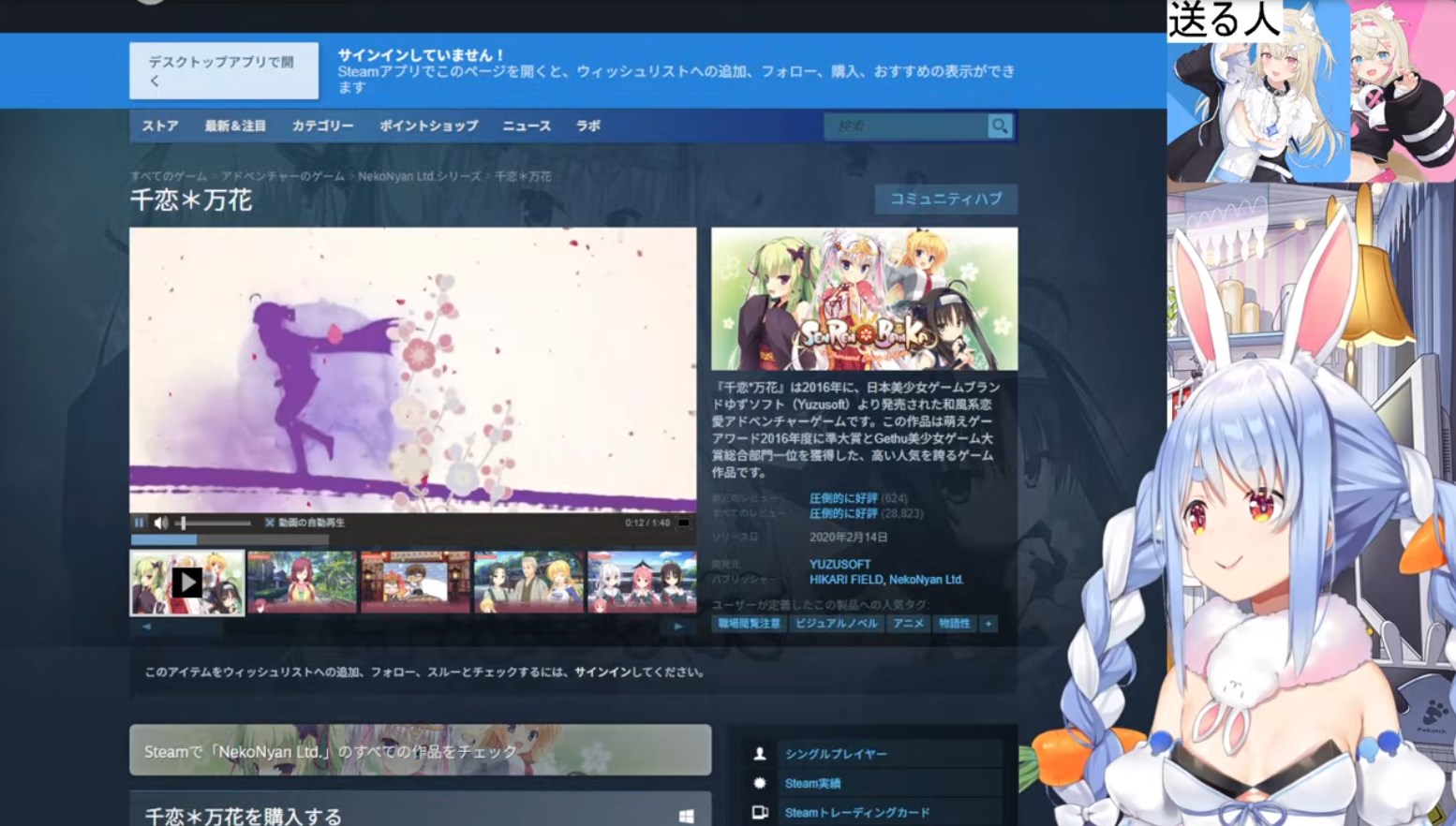This screenshot has width=1456, height=826.
Task: Click the magnifier search icon in store navbar
Action: [x=1000, y=125]
